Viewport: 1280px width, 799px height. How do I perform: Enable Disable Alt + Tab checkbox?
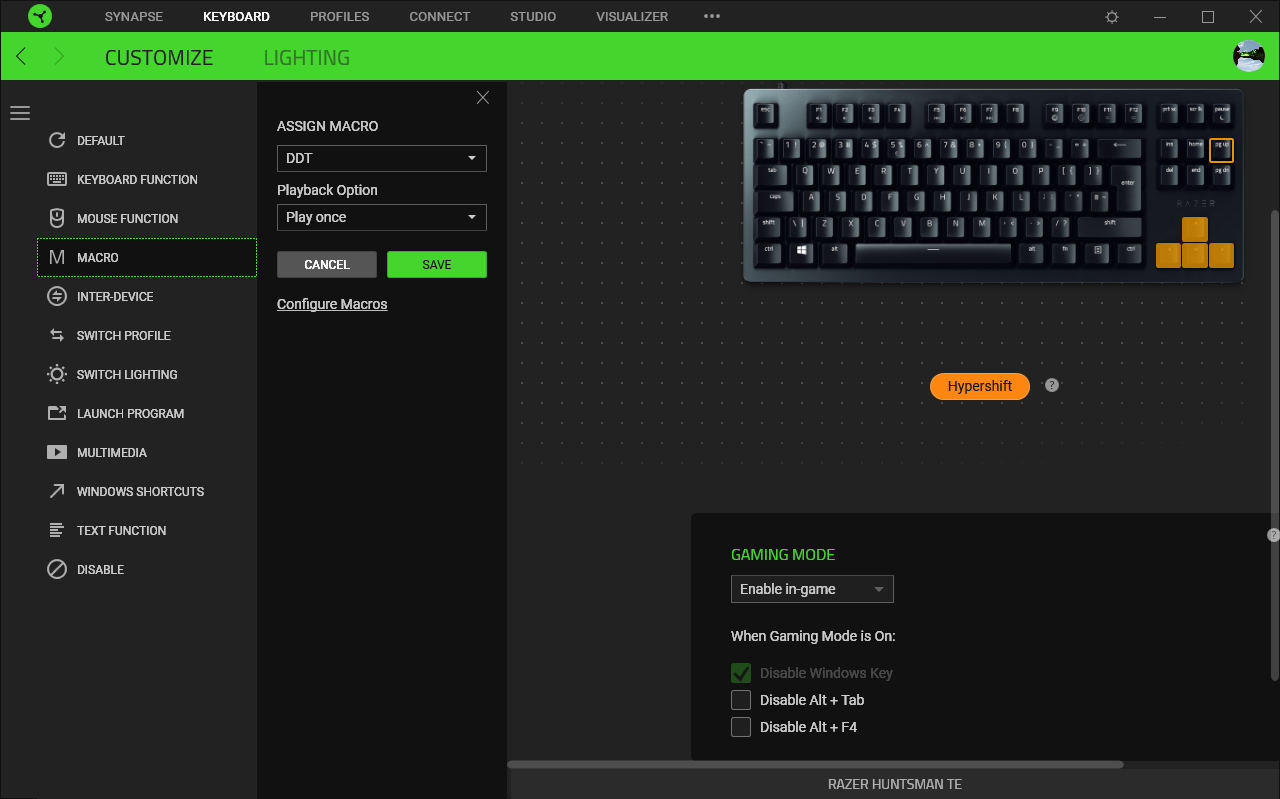(741, 700)
